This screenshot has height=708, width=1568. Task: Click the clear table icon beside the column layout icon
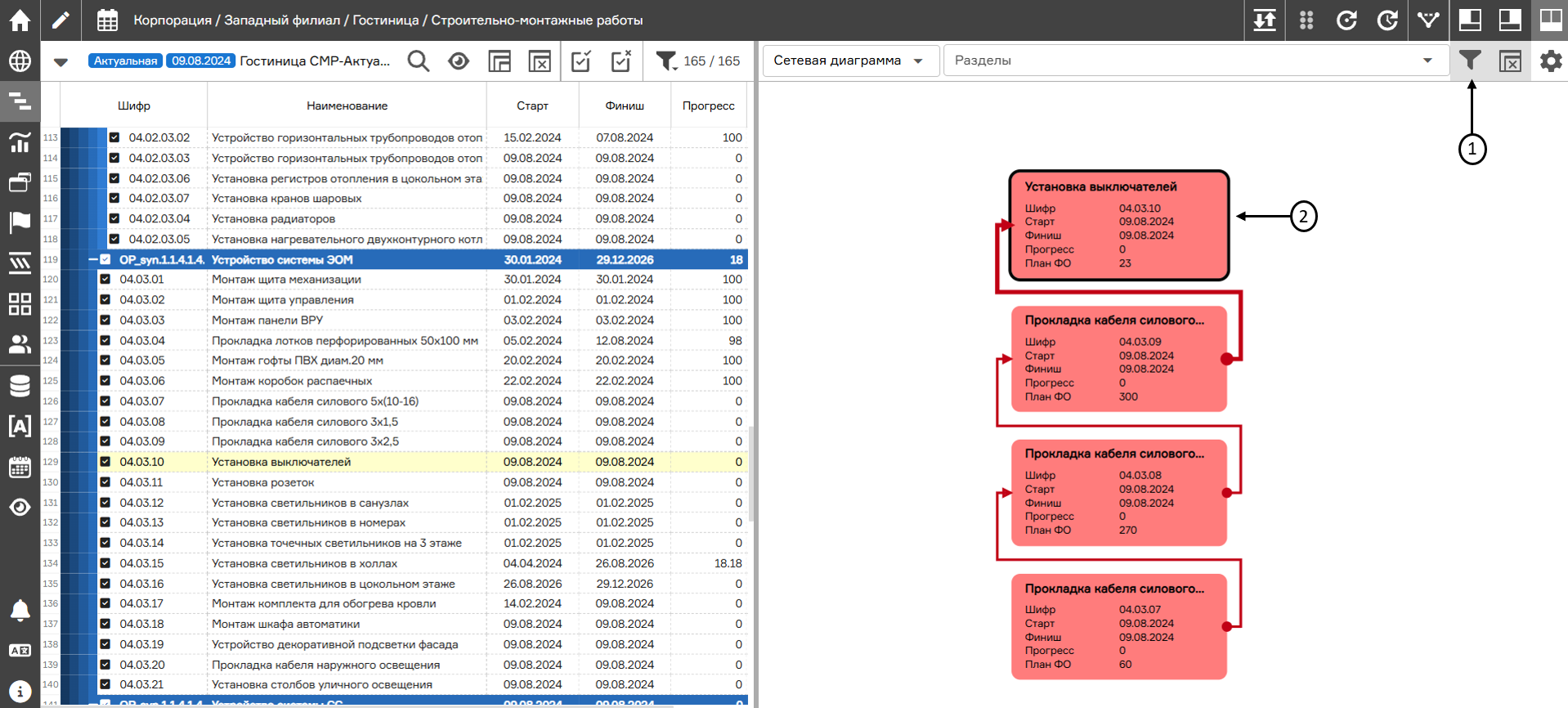pyautogui.click(x=540, y=60)
